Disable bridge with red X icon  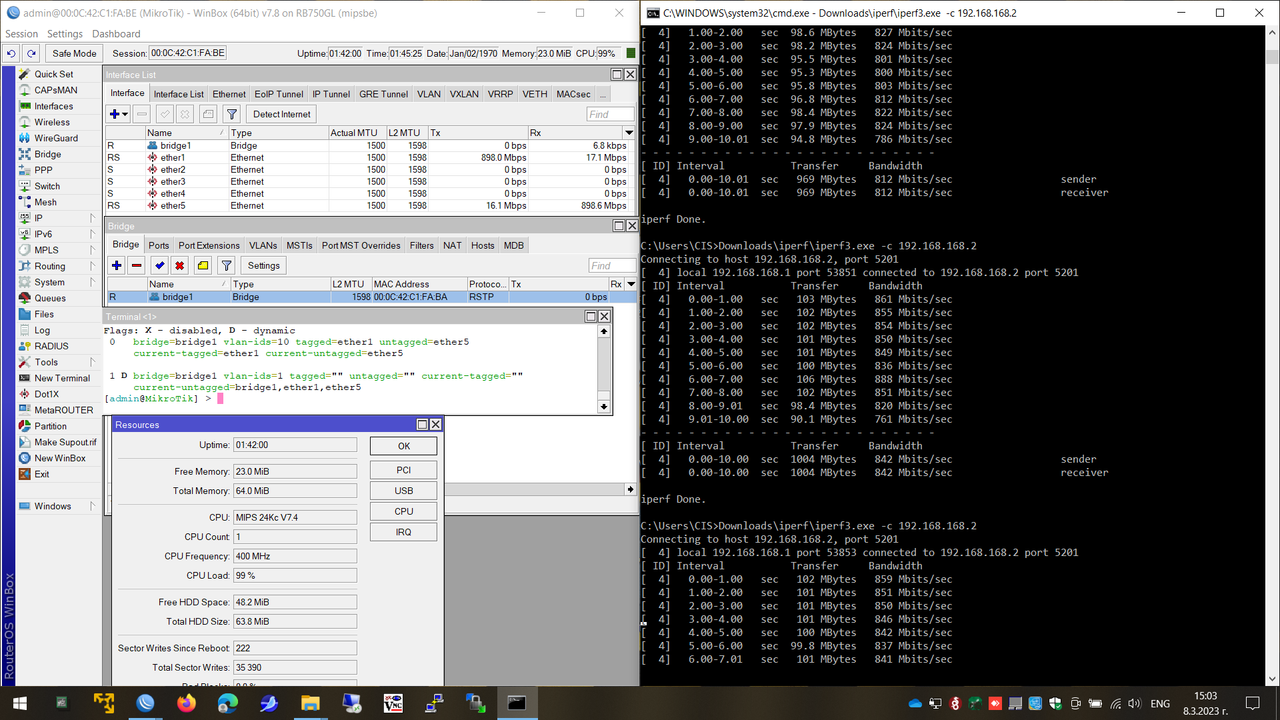[x=179, y=265]
